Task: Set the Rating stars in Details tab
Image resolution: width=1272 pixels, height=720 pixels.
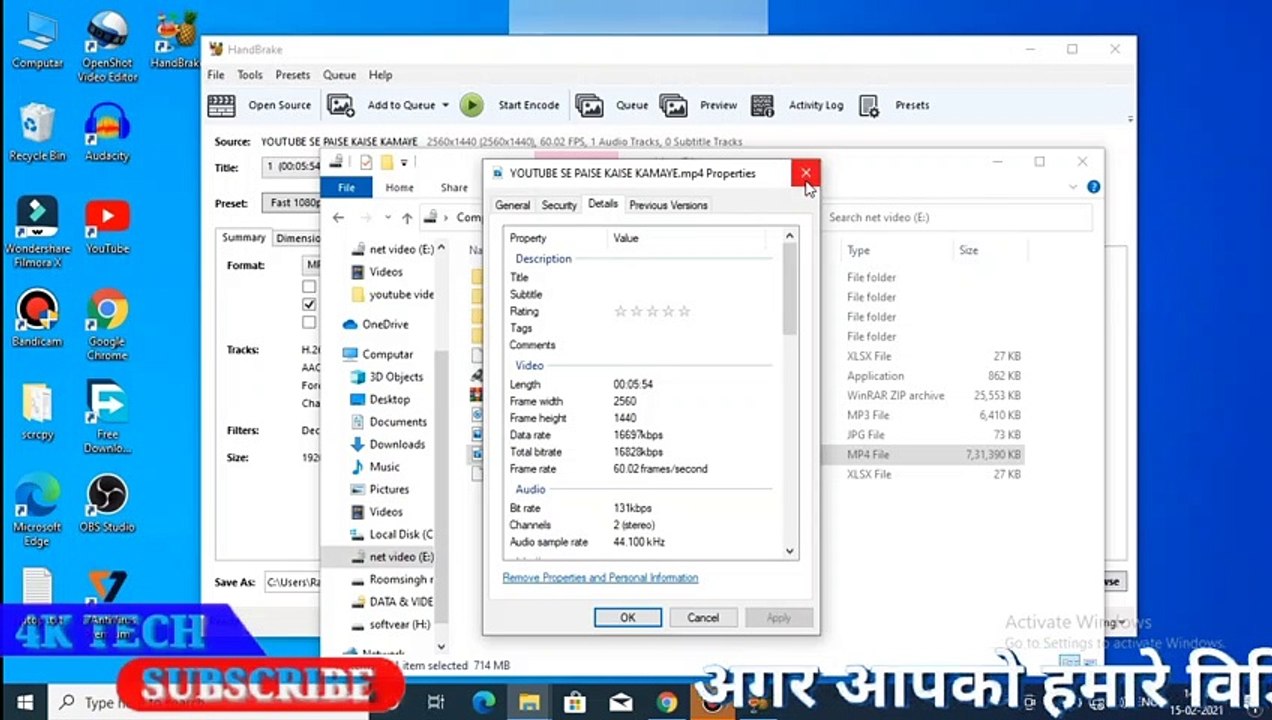Action: click(x=652, y=311)
